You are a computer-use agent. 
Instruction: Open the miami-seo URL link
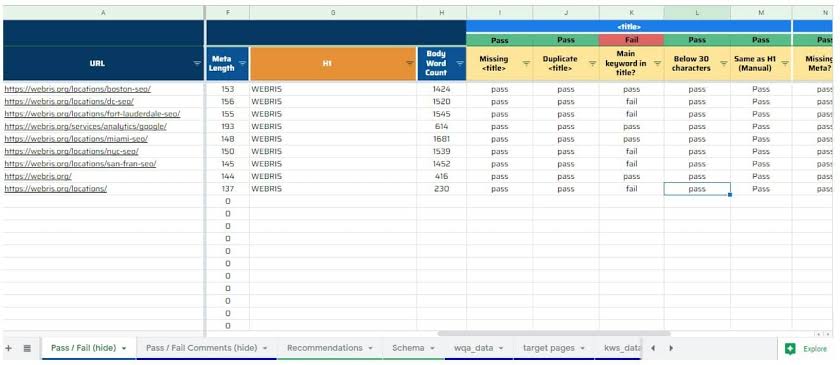tap(76, 139)
